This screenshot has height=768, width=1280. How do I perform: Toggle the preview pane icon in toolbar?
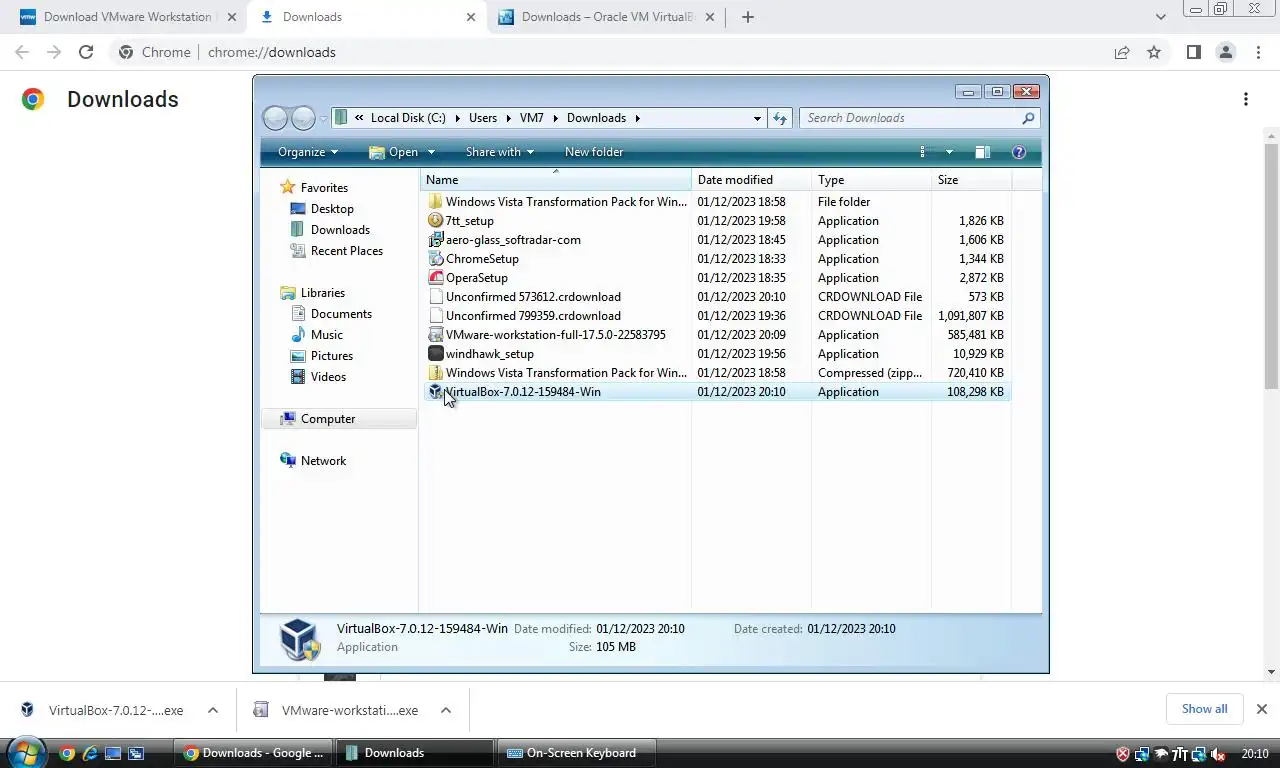(x=982, y=152)
